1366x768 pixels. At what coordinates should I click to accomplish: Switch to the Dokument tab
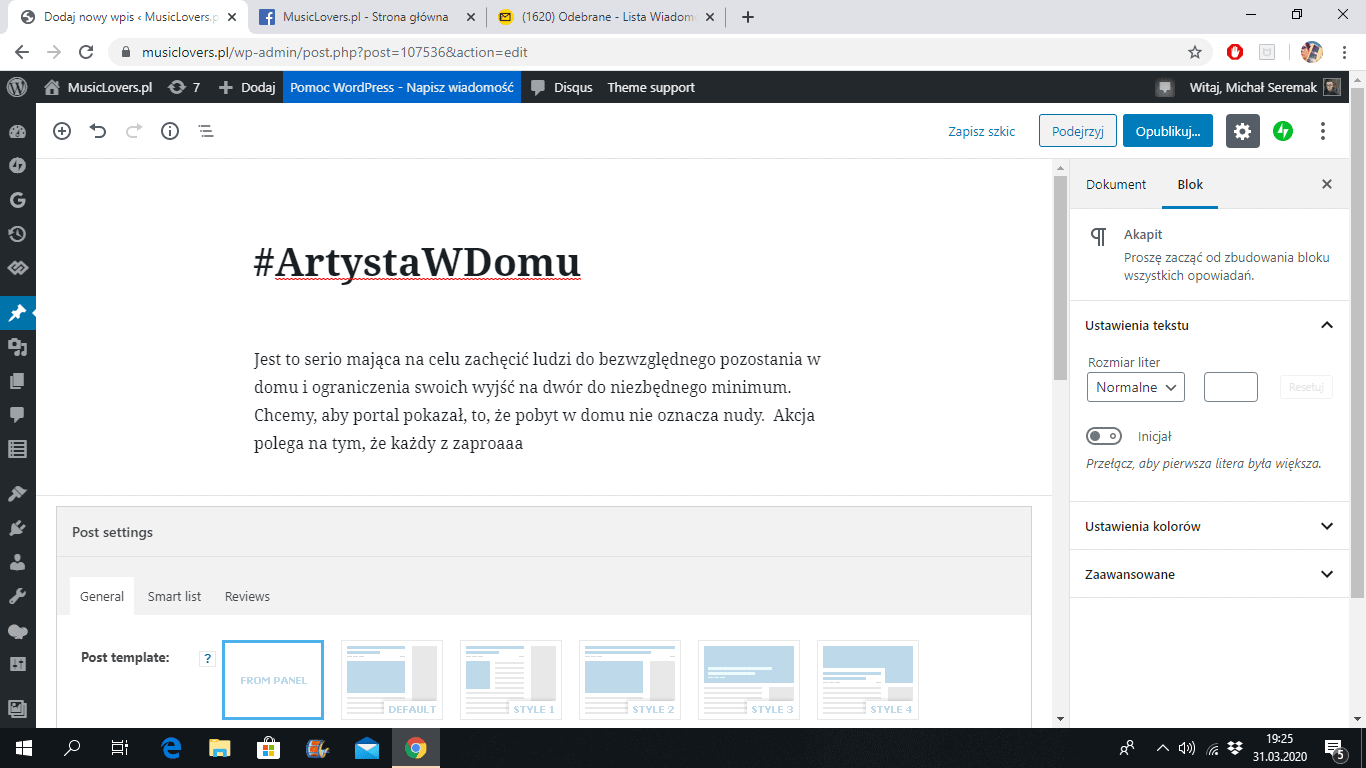1116,184
